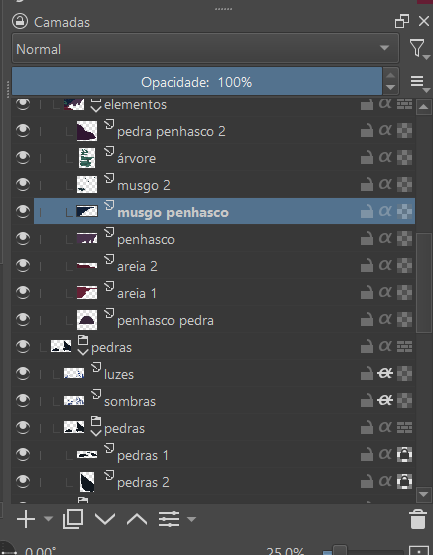This screenshot has width=433, height=555.
Task: Decrease opacity with the down stepper
Action: pos(391,87)
